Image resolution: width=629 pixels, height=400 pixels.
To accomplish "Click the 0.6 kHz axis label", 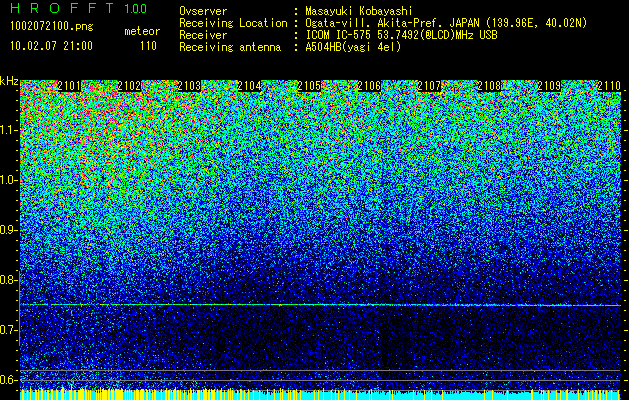I will tap(8, 380).
